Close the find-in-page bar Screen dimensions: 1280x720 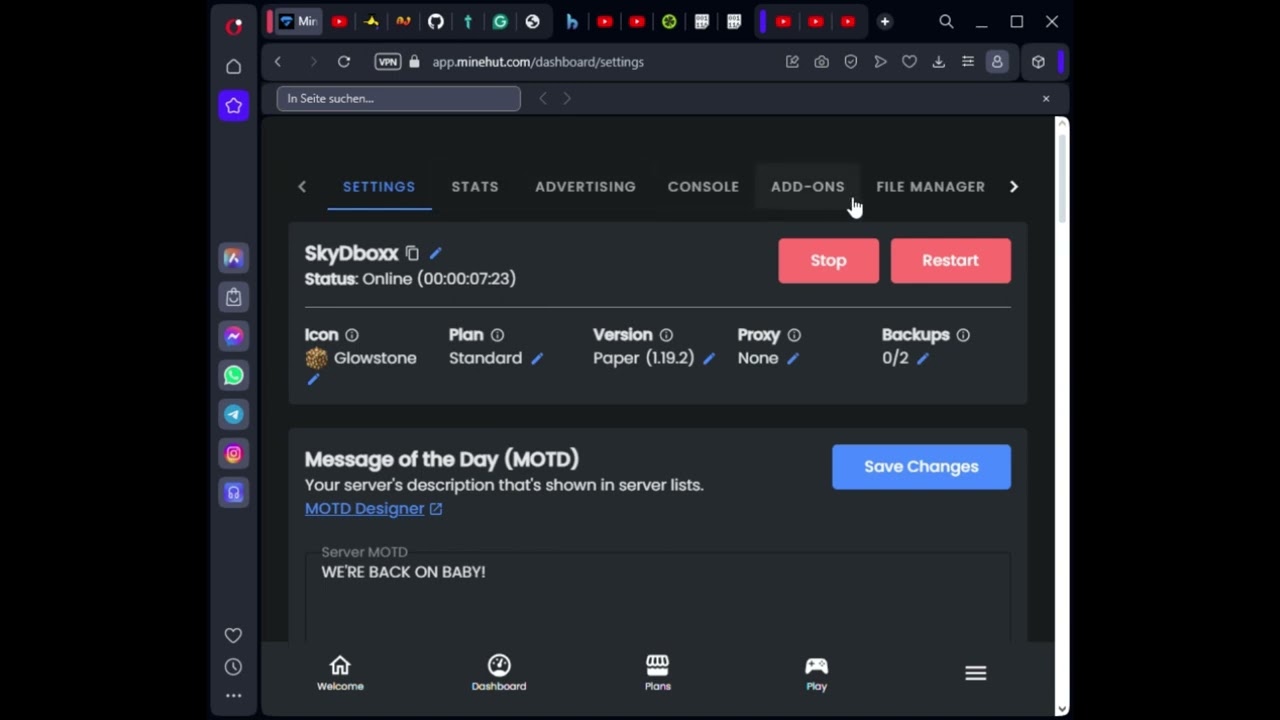point(1046,98)
